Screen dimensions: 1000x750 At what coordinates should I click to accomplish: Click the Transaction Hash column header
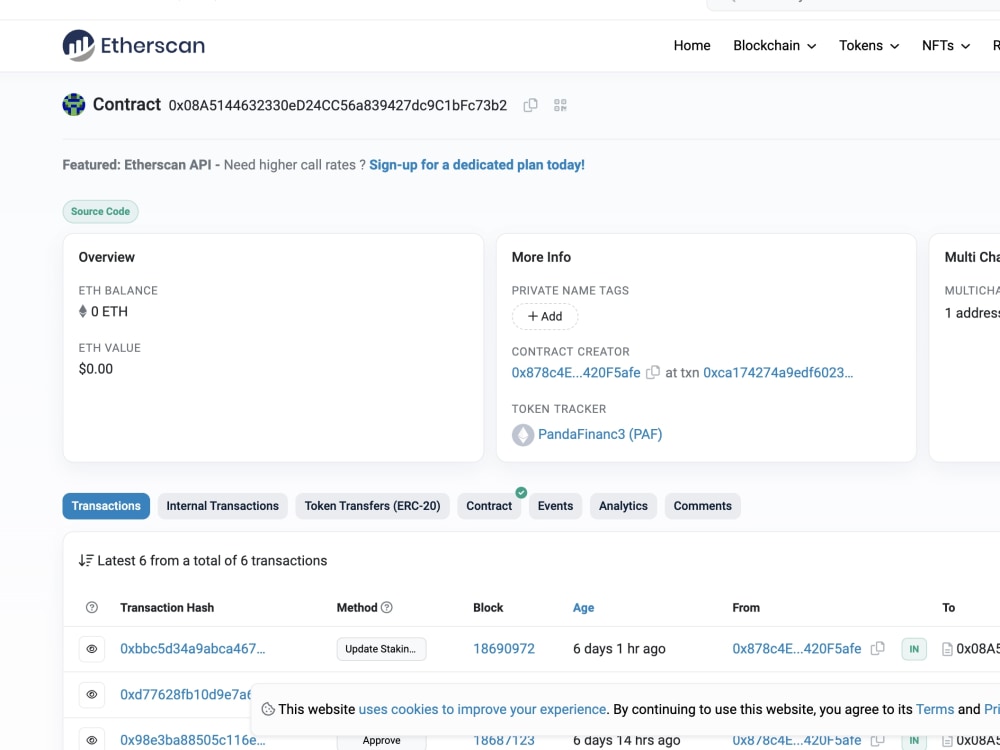click(167, 607)
